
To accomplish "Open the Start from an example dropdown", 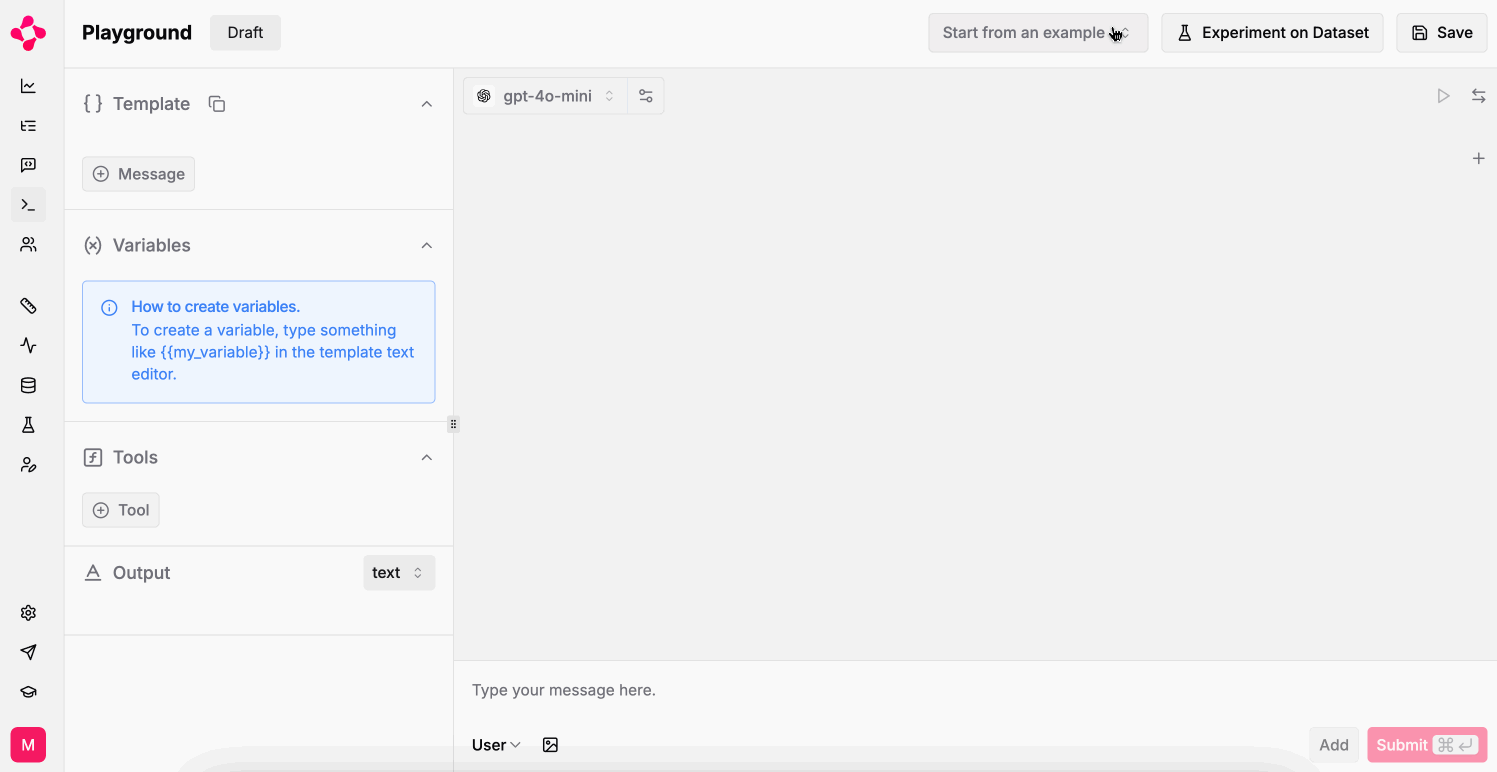I will tap(1038, 33).
